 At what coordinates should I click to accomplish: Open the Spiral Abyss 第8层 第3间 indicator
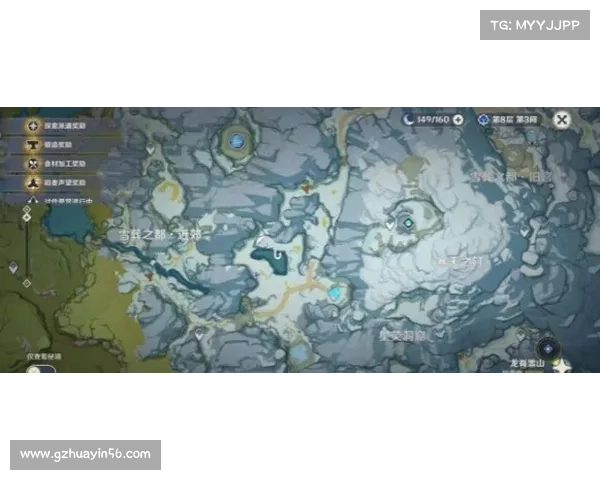point(508,120)
